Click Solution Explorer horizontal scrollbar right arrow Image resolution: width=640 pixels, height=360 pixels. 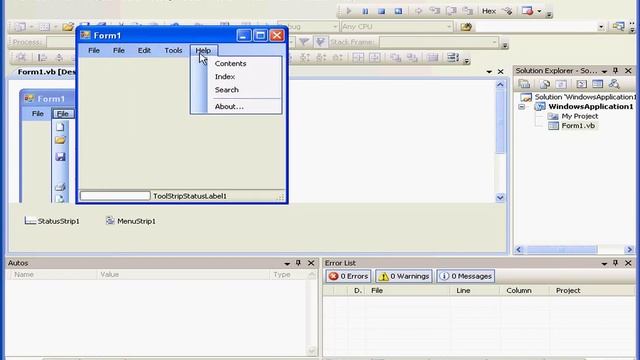point(629,249)
